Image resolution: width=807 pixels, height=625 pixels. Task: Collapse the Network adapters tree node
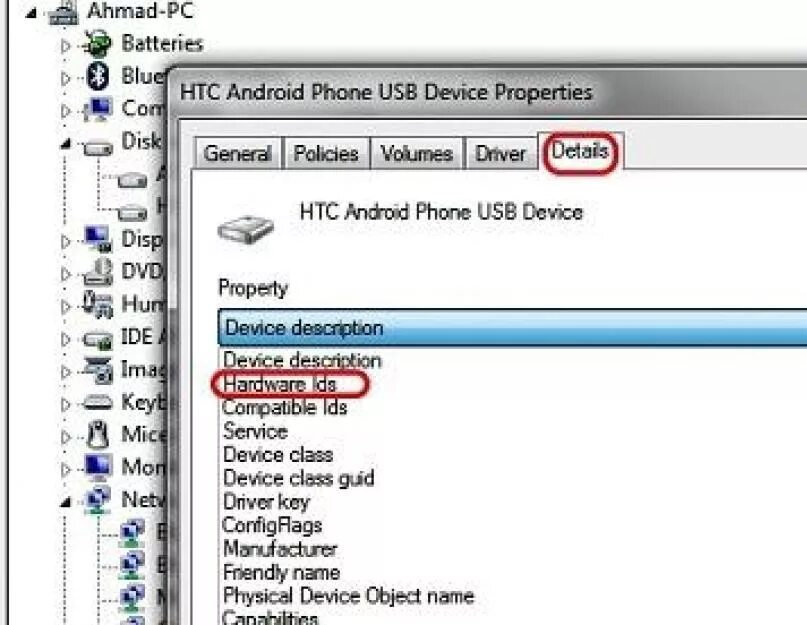pyautogui.click(x=65, y=501)
